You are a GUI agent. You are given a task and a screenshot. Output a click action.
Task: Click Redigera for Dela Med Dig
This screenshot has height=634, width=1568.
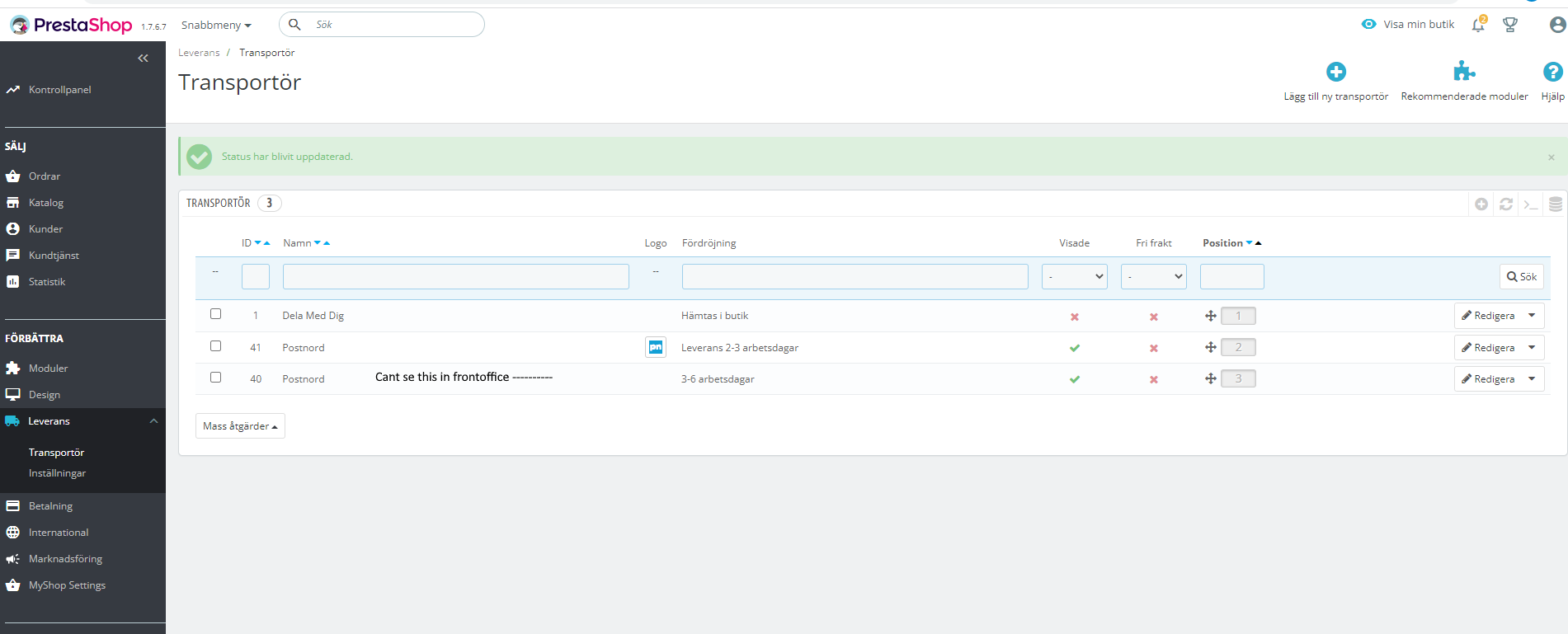click(1488, 316)
